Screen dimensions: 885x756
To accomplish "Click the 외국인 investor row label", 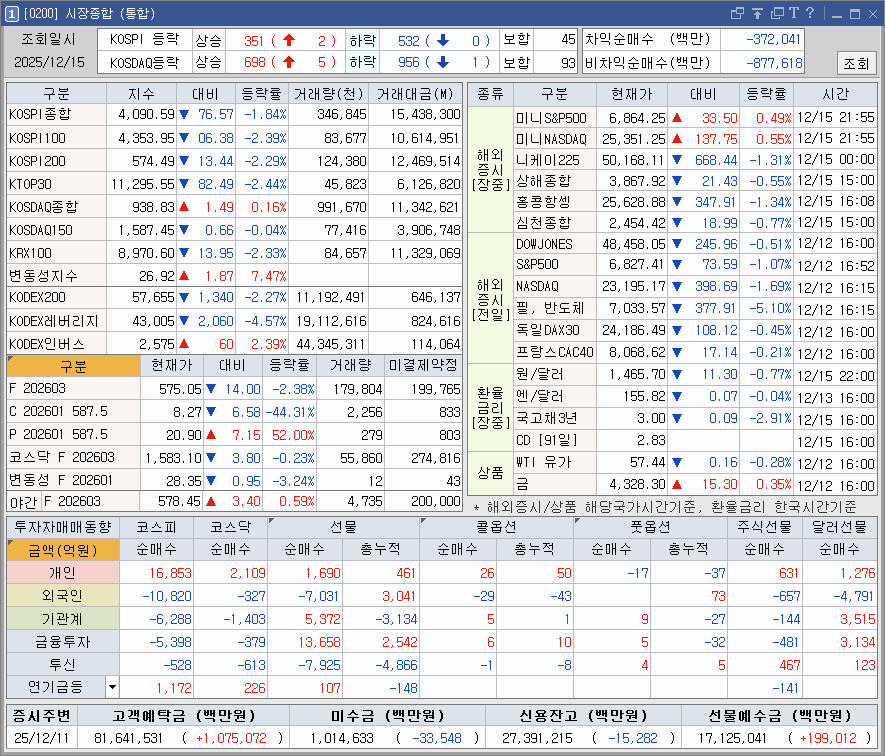I will click(x=63, y=596).
